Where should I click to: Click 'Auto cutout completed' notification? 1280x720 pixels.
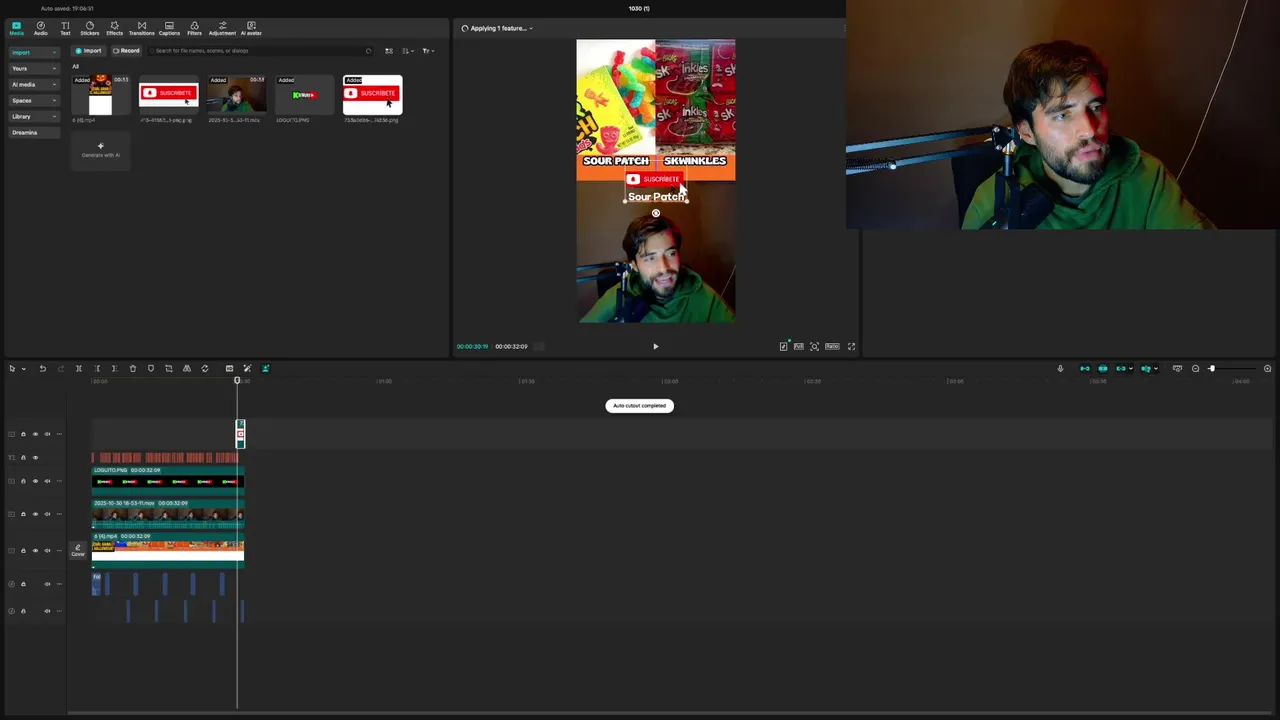(x=640, y=406)
